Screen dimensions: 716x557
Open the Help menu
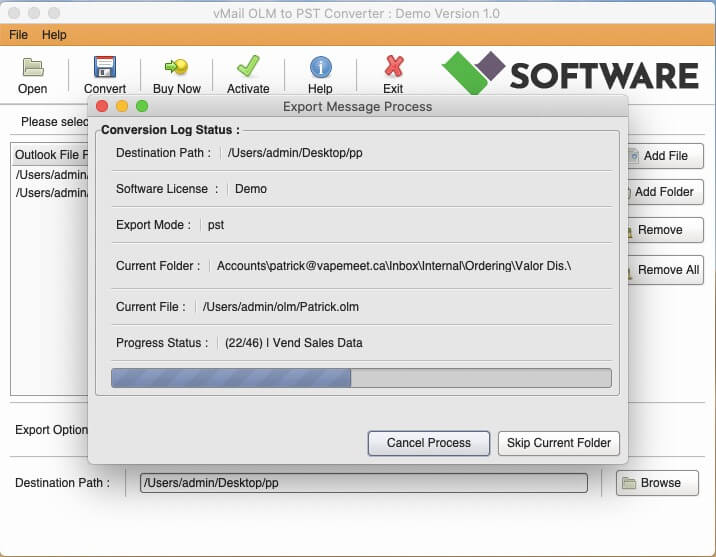pyautogui.click(x=54, y=35)
